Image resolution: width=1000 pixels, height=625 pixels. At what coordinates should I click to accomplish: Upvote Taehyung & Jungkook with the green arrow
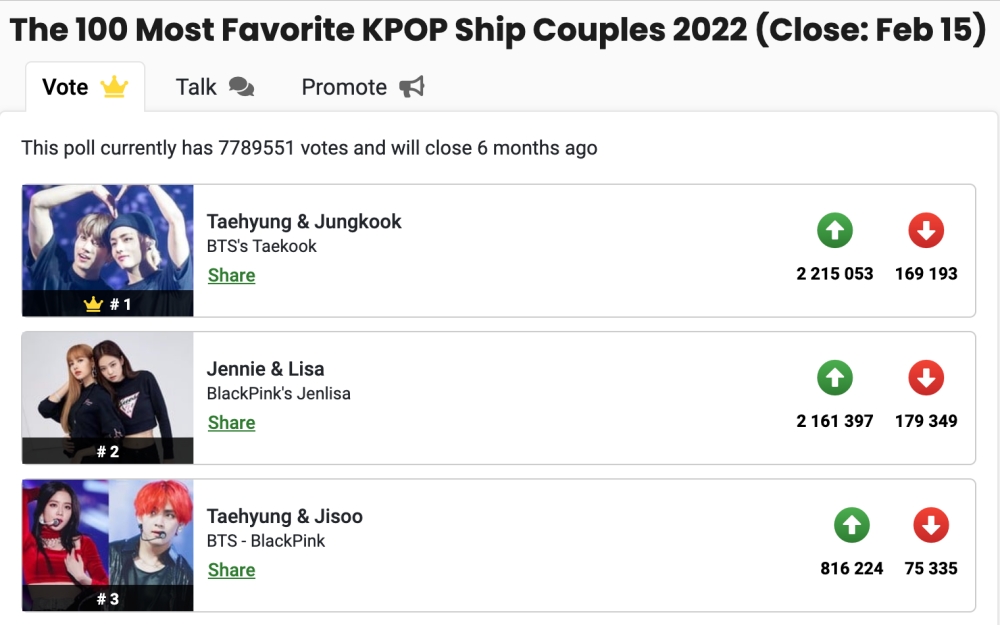pos(835,230)
